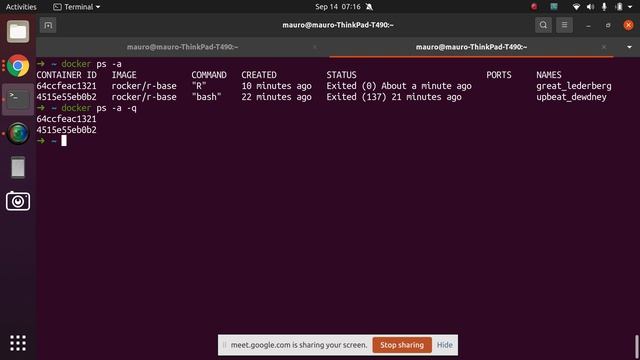
Task: Click the microphone indicator icon
Action: click(x=604, y=7)
